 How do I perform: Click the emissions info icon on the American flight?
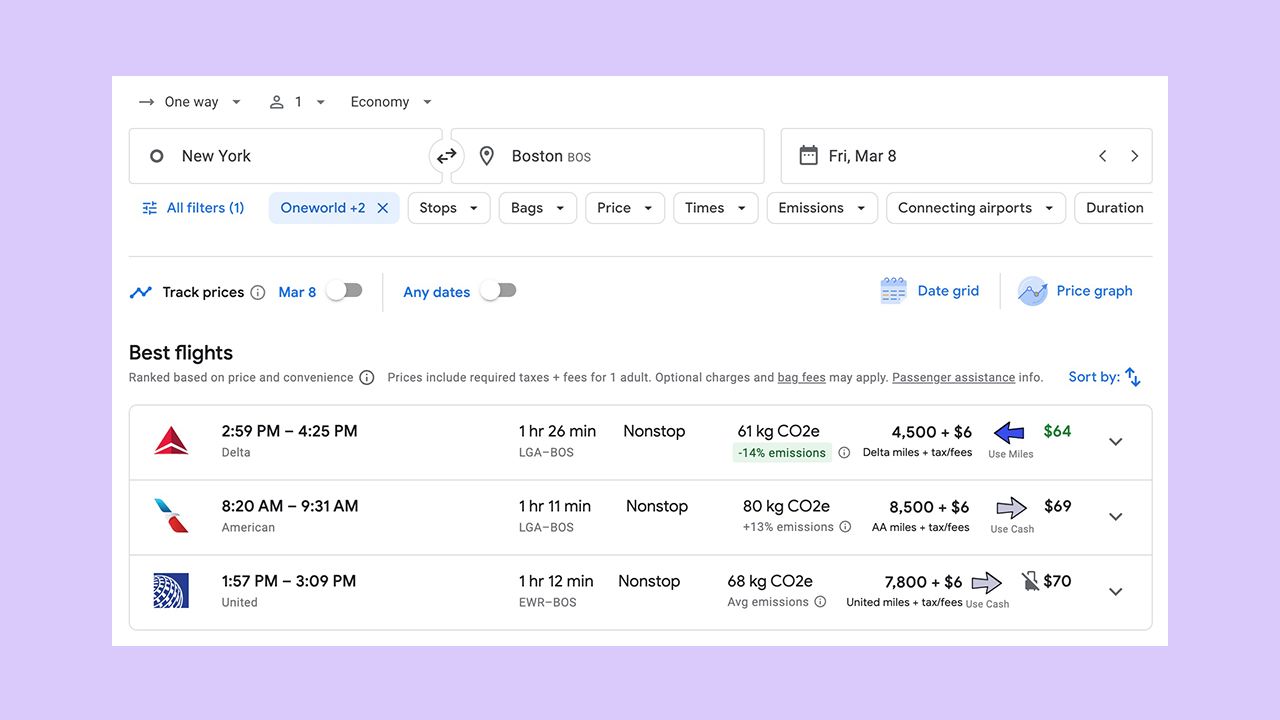pyautogui.click(x=845, y=527)
